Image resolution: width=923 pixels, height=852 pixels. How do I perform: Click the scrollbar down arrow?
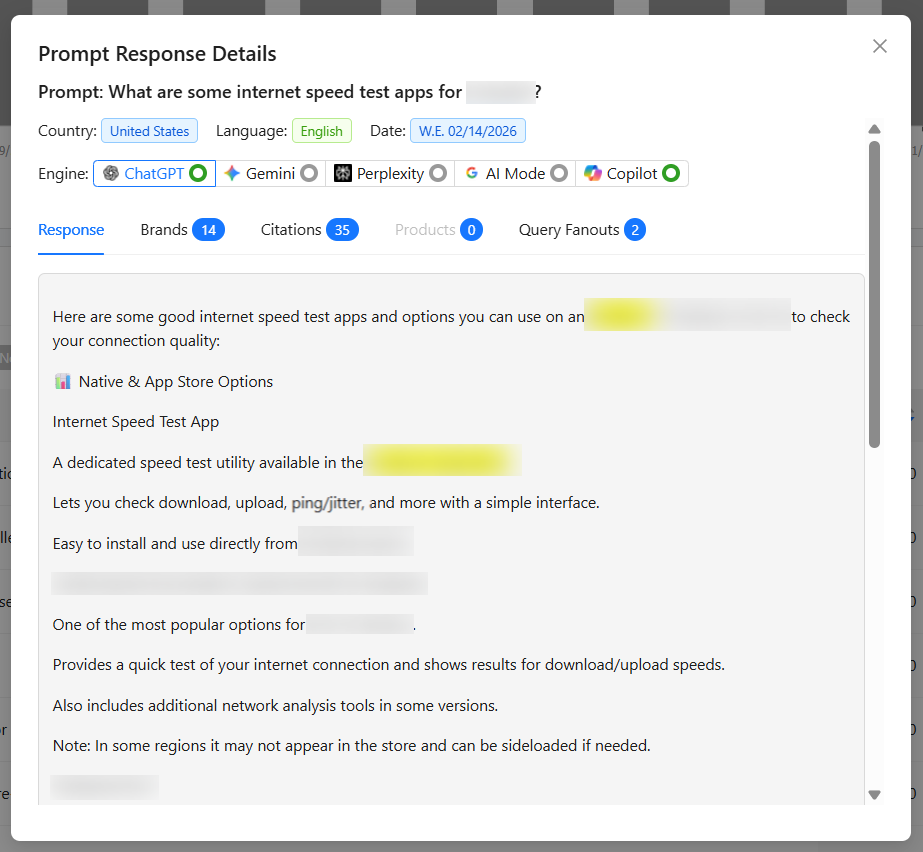tap(874, 795)
